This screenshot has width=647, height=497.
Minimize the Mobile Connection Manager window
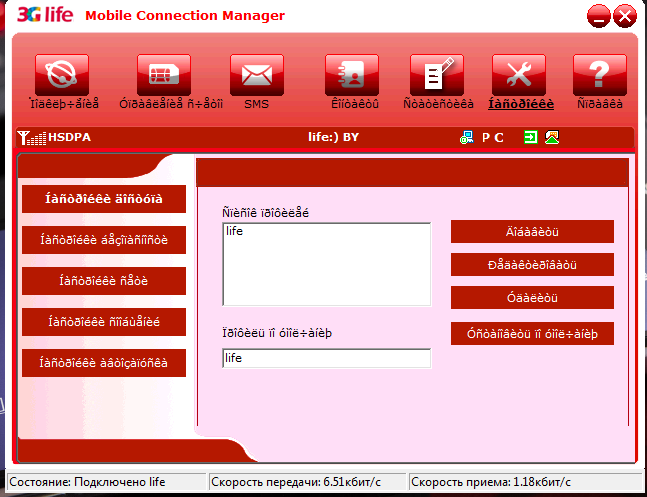point(598,16)
